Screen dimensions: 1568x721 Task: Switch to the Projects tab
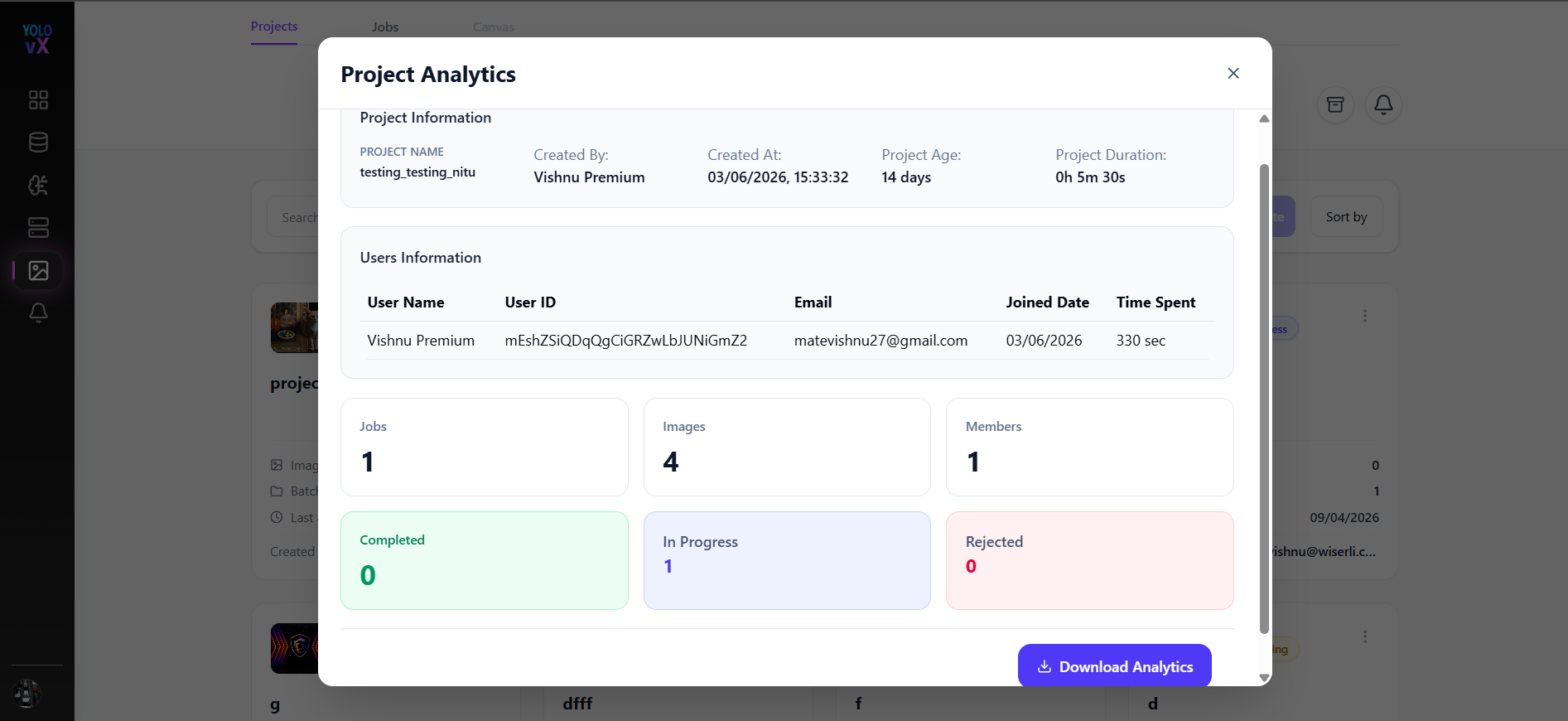point(274,27)
